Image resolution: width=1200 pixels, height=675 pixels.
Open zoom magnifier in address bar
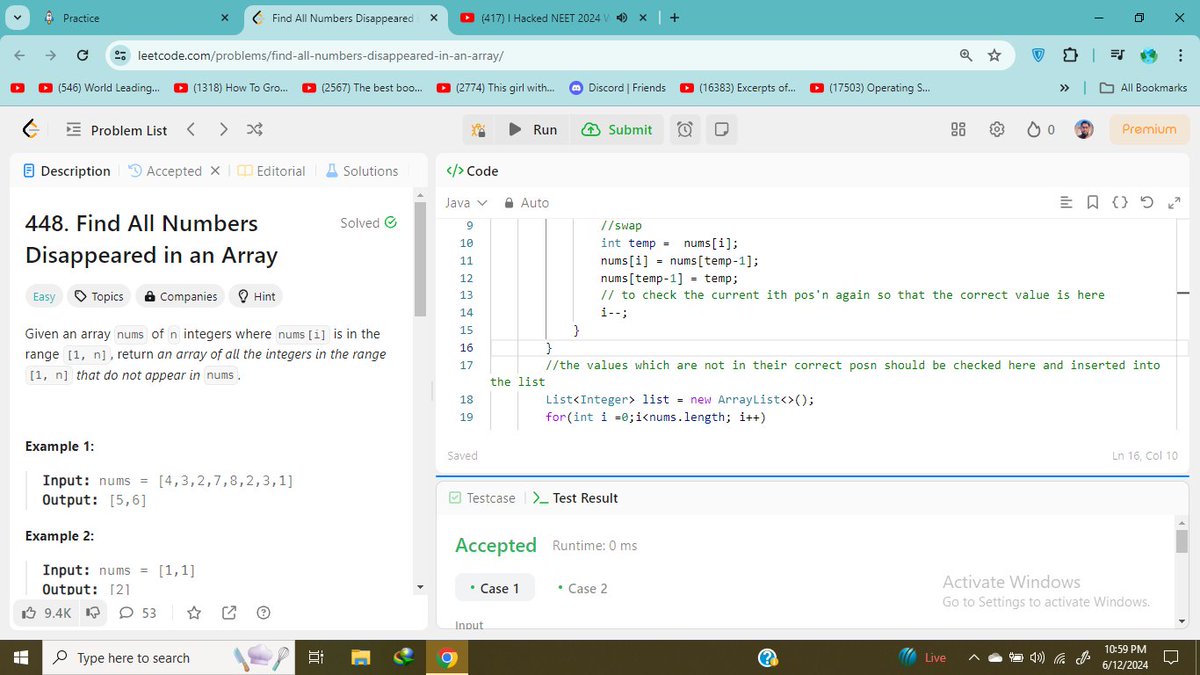pos(966,55)
